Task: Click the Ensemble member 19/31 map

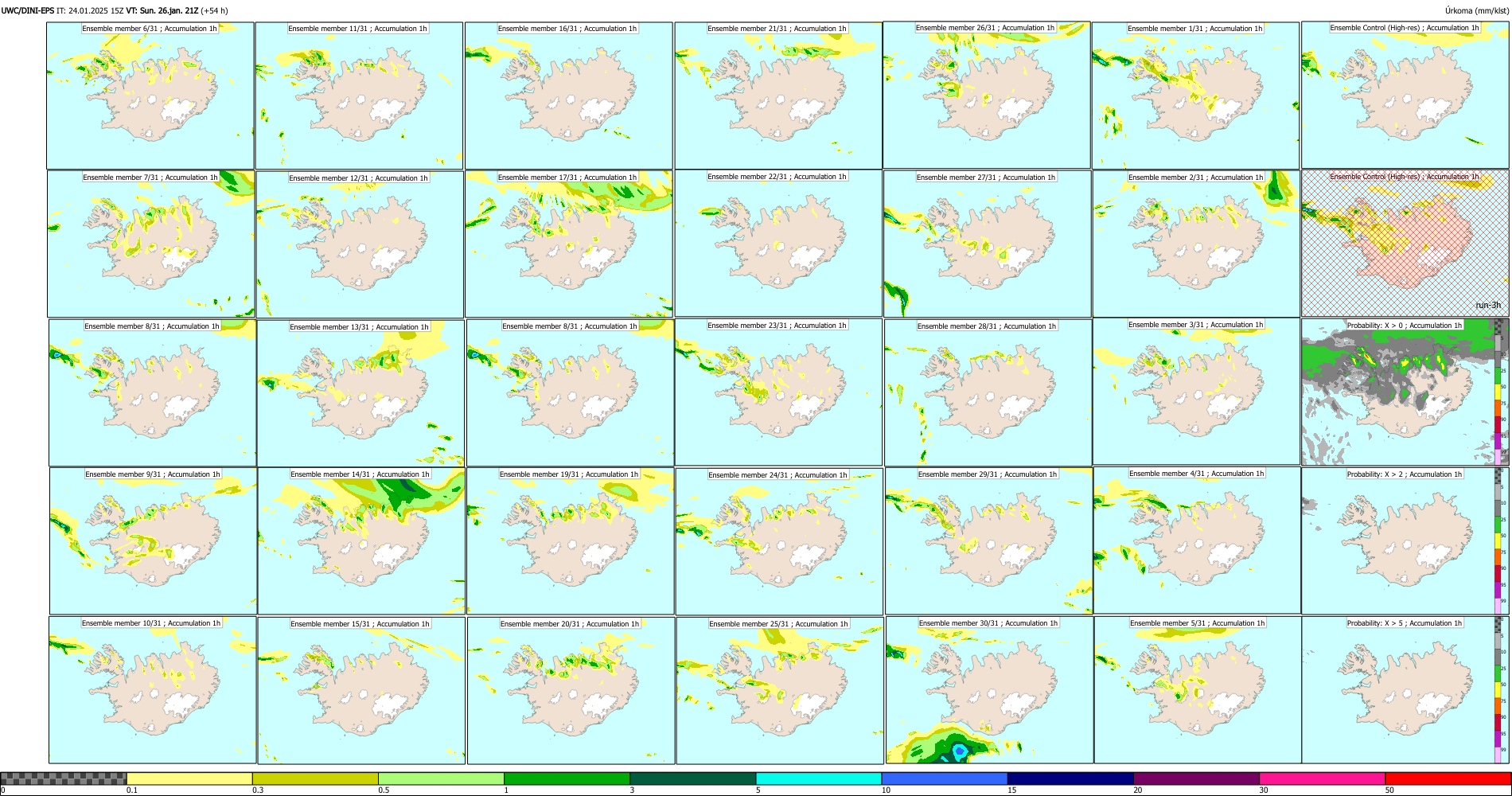Action: click(570, 541)
